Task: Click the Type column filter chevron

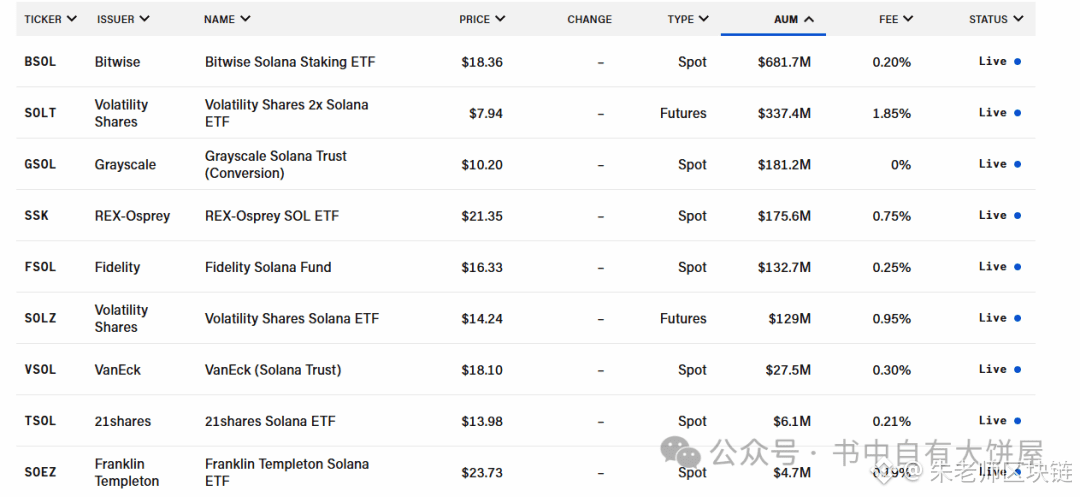Action: (704, 19)
